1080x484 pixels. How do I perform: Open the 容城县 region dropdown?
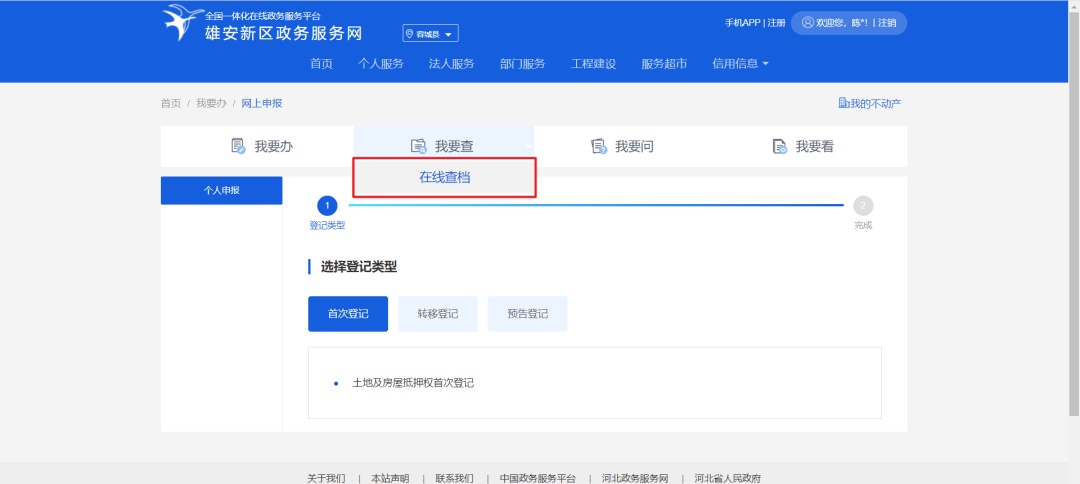[x=430, y=34]
